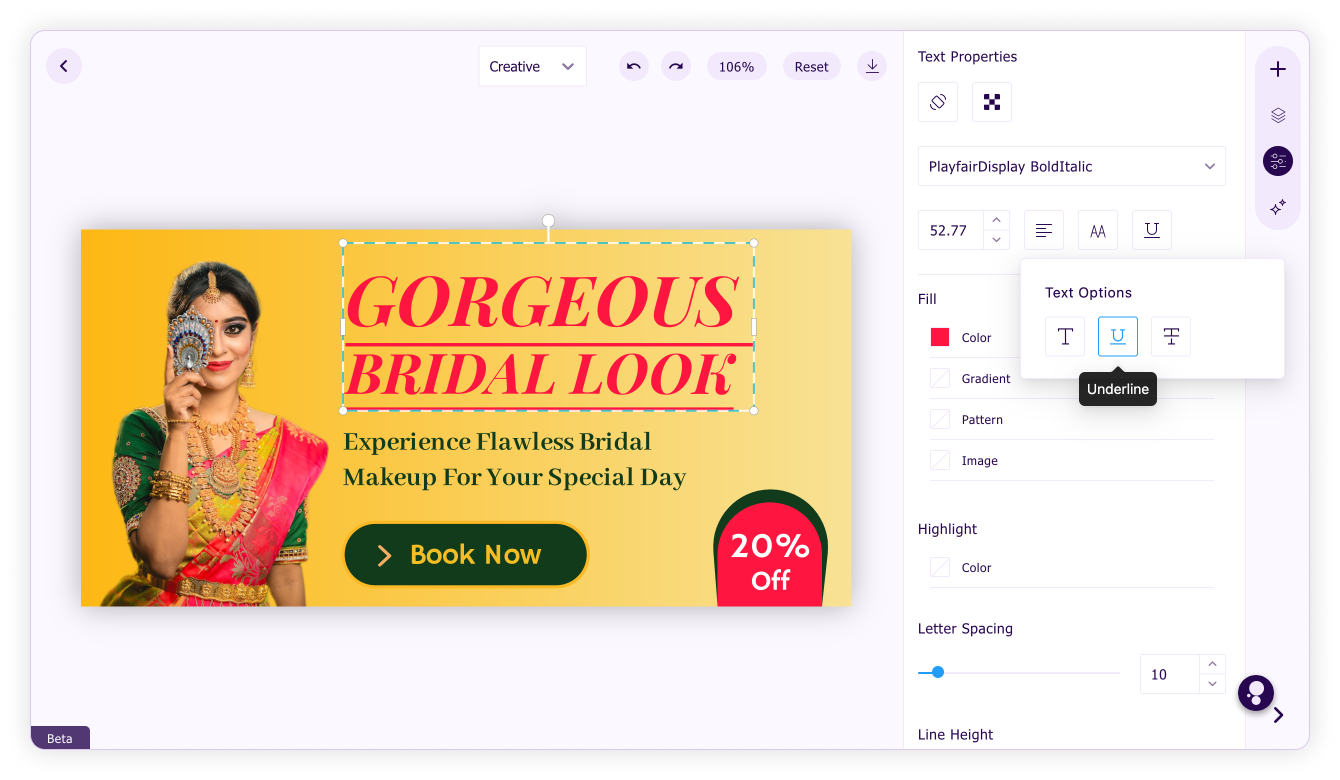Enable the Pattern fill option

[x=940, y=419]
